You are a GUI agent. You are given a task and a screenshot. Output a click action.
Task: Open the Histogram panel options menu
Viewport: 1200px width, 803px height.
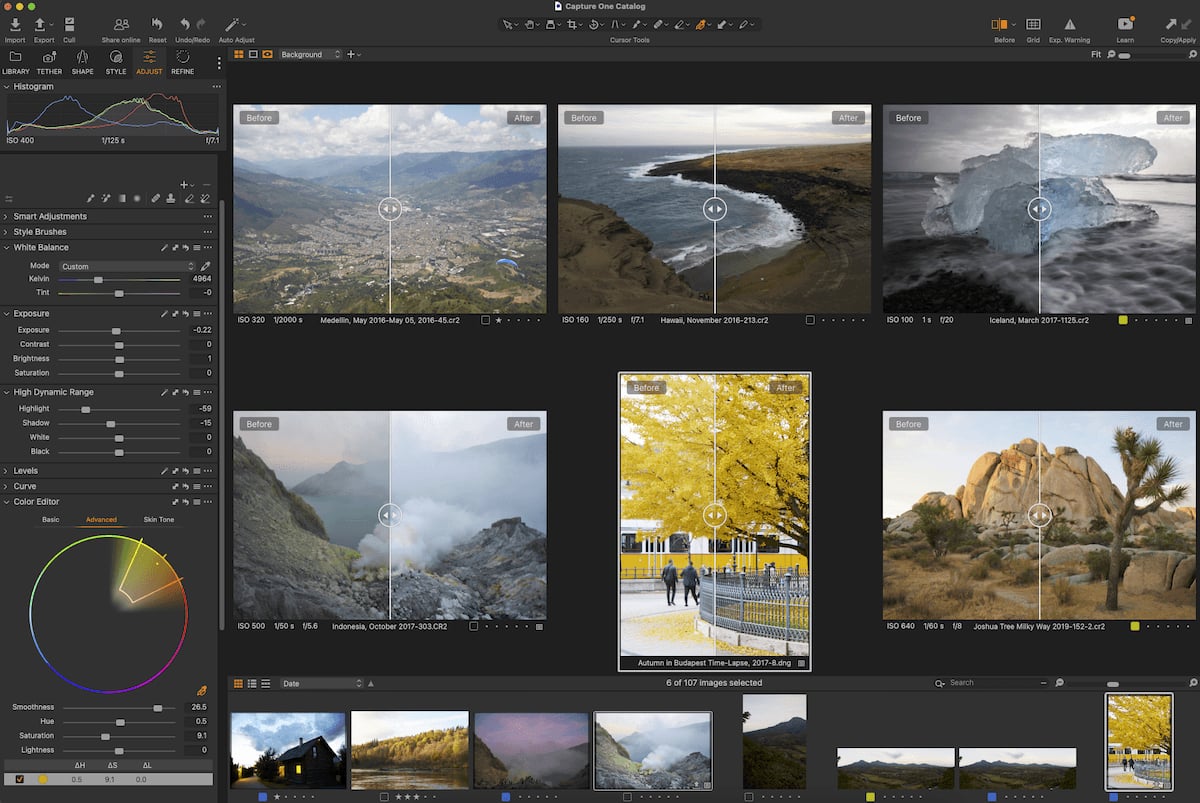click(216, 86)
